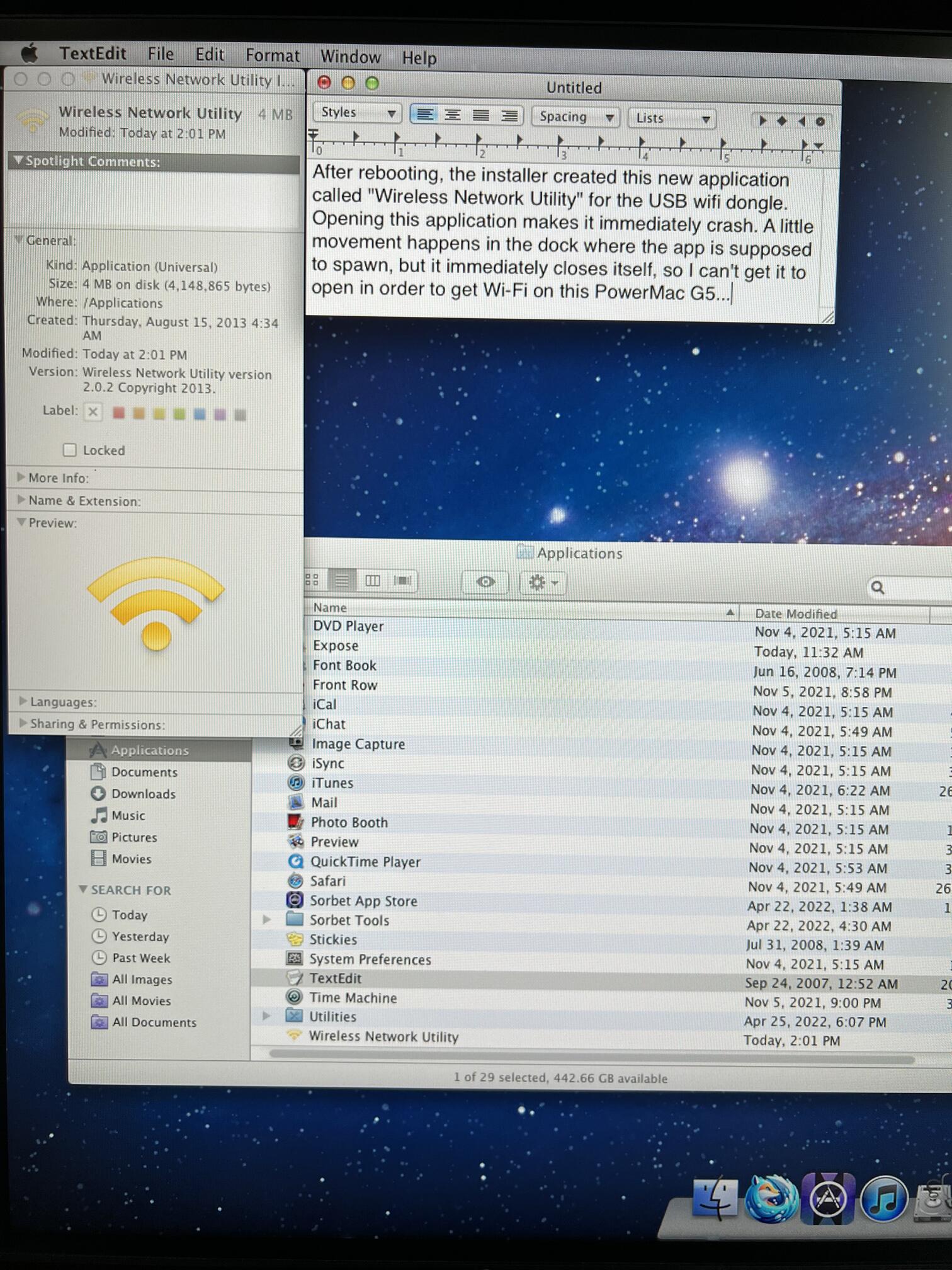Collapse the Spotlight Comments section

pyautogui.click(x=18, y=160)
